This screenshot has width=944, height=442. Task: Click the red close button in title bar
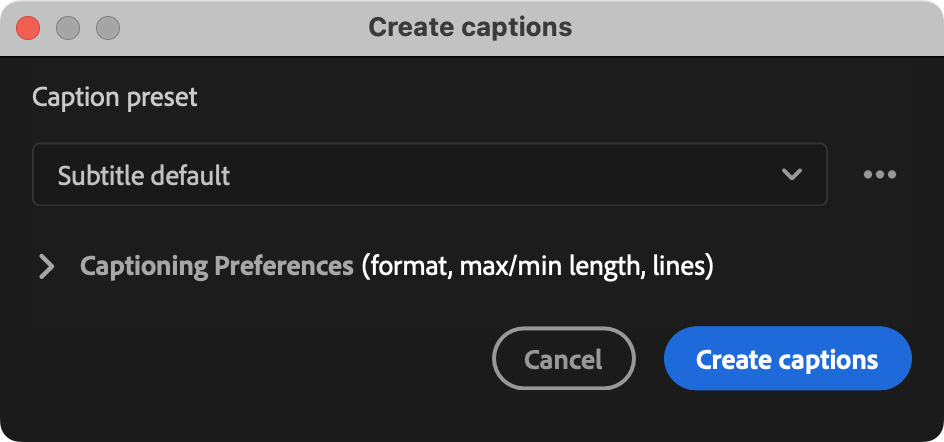29,27
